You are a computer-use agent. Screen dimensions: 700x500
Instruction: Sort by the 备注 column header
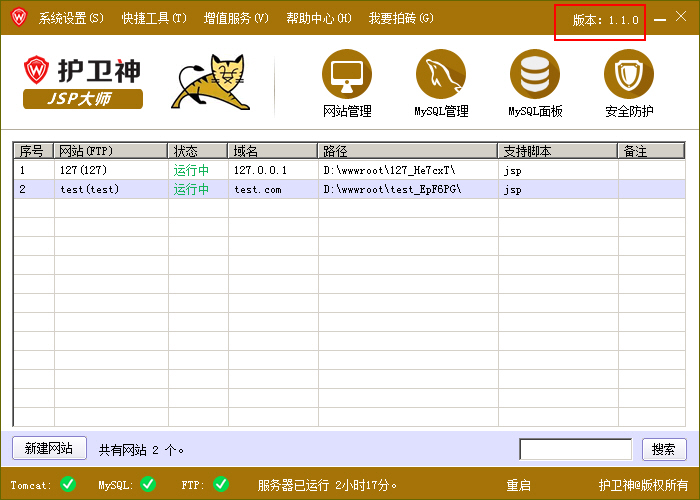651,151
